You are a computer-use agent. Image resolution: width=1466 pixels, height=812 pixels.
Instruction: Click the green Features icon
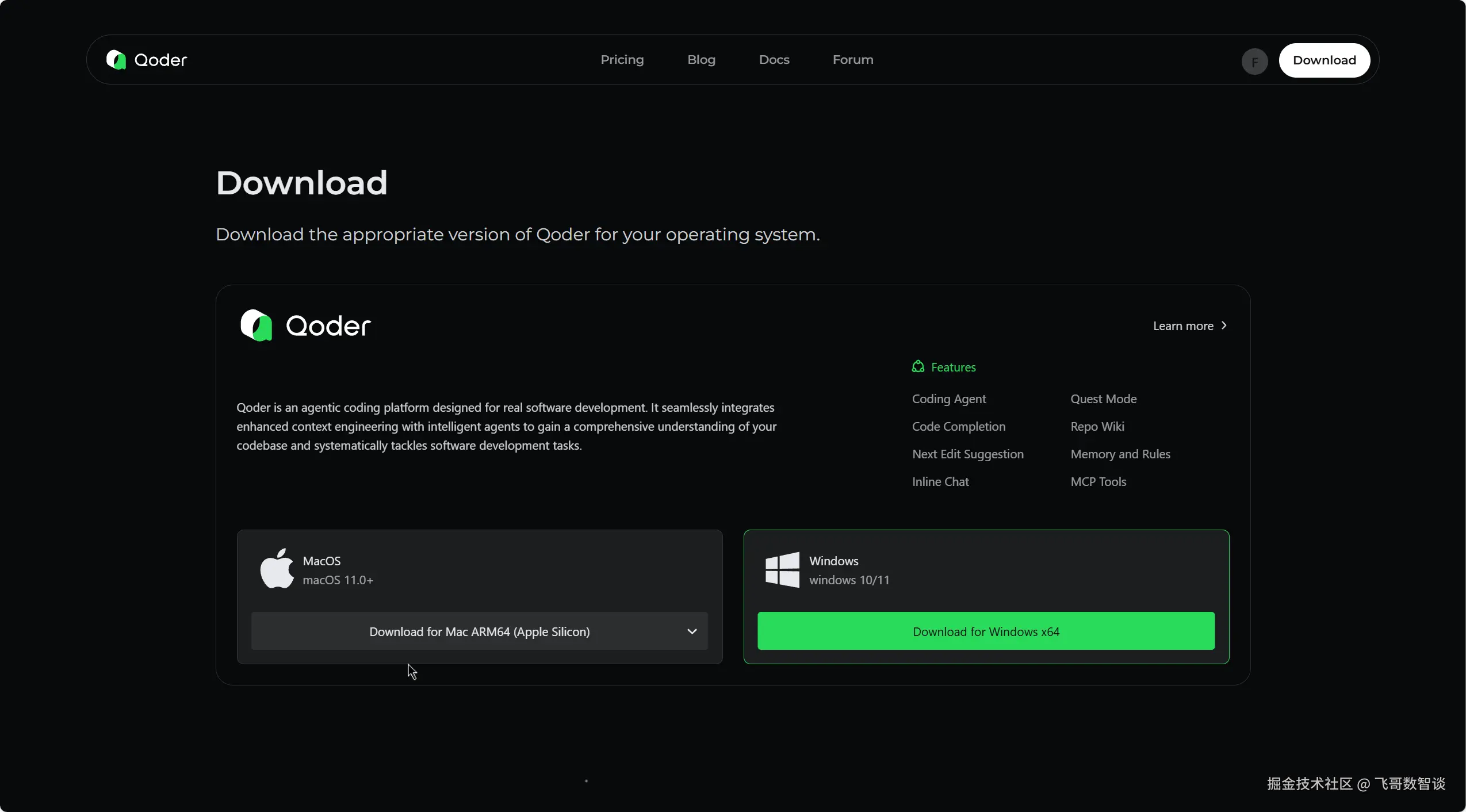[x=918, y=367]
